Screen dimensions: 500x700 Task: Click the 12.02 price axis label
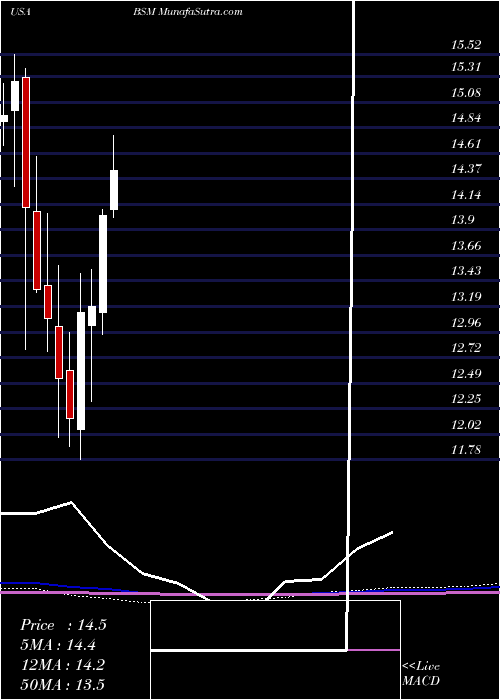pos(466,425)
